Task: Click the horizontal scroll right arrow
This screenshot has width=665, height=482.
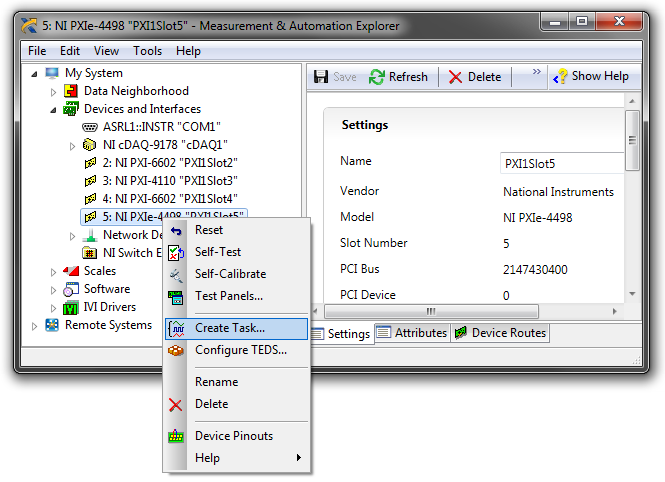Action: pyautogui.click(x=615, y=311)
